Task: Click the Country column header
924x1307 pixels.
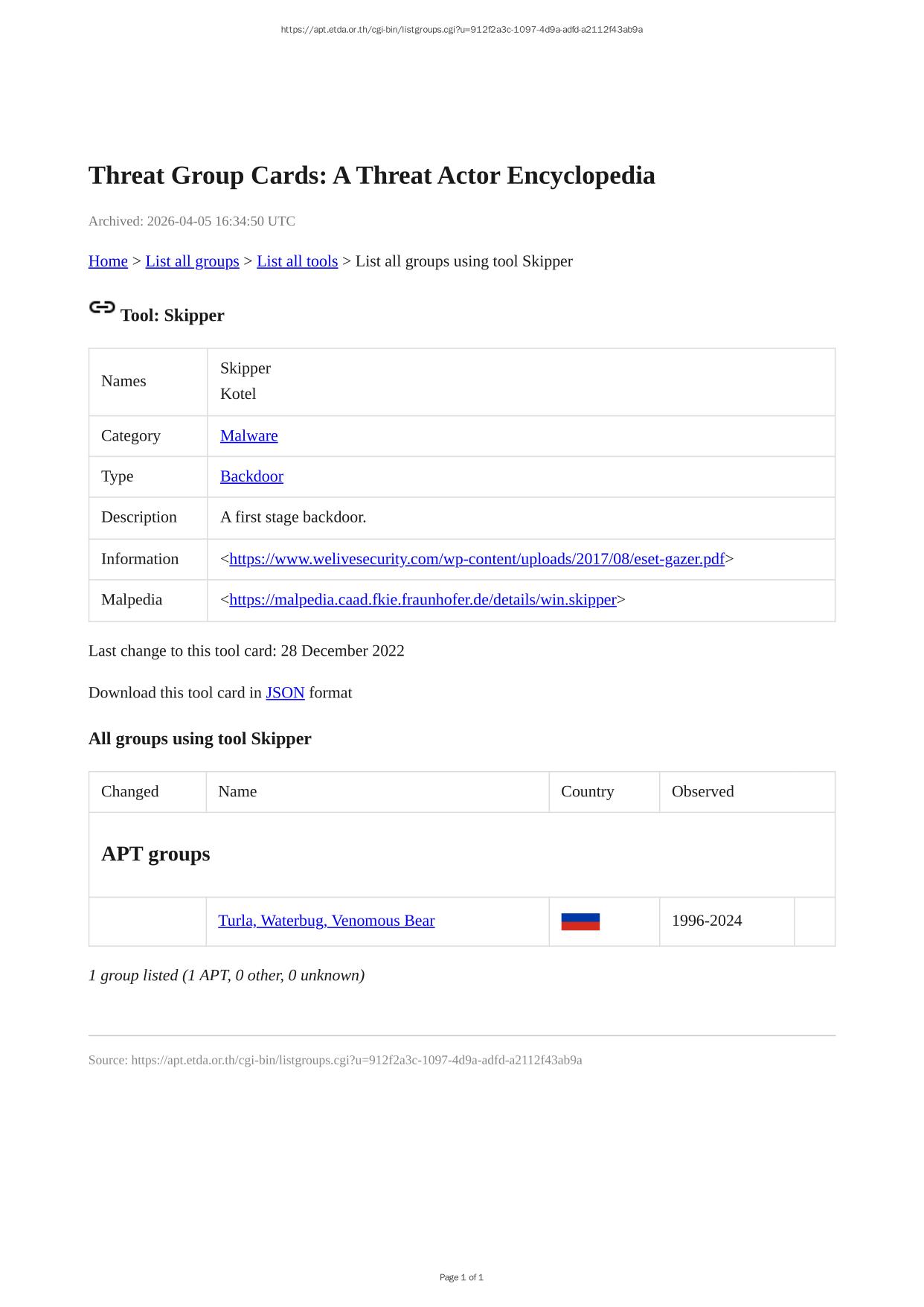Action: coord(587,792)
